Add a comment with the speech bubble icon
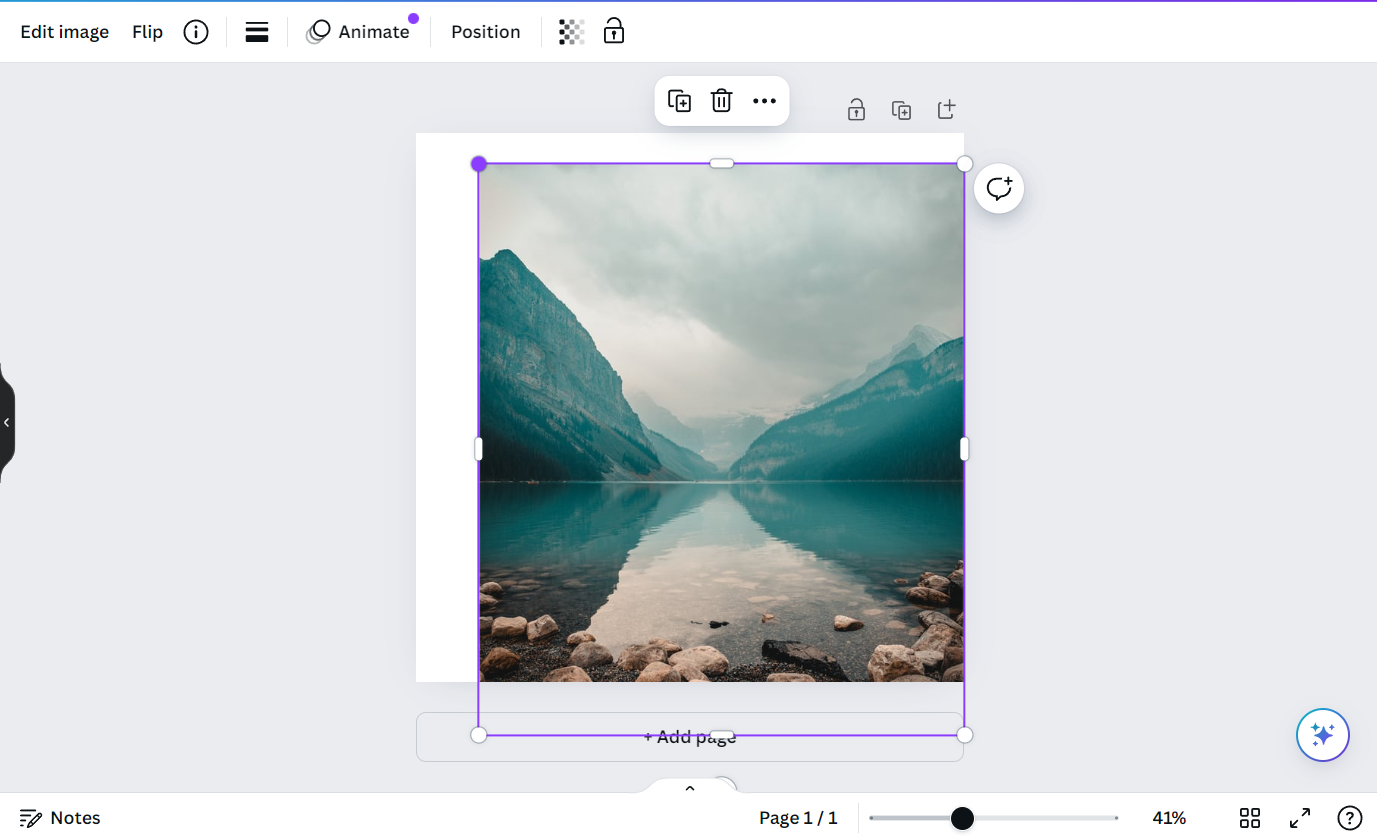Screen dimensions: 1377x836 (x=998, y=188)
